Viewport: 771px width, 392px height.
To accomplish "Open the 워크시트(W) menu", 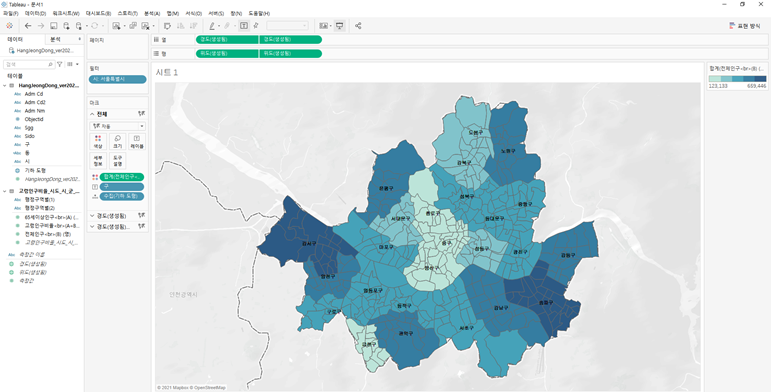I will 66,13.
